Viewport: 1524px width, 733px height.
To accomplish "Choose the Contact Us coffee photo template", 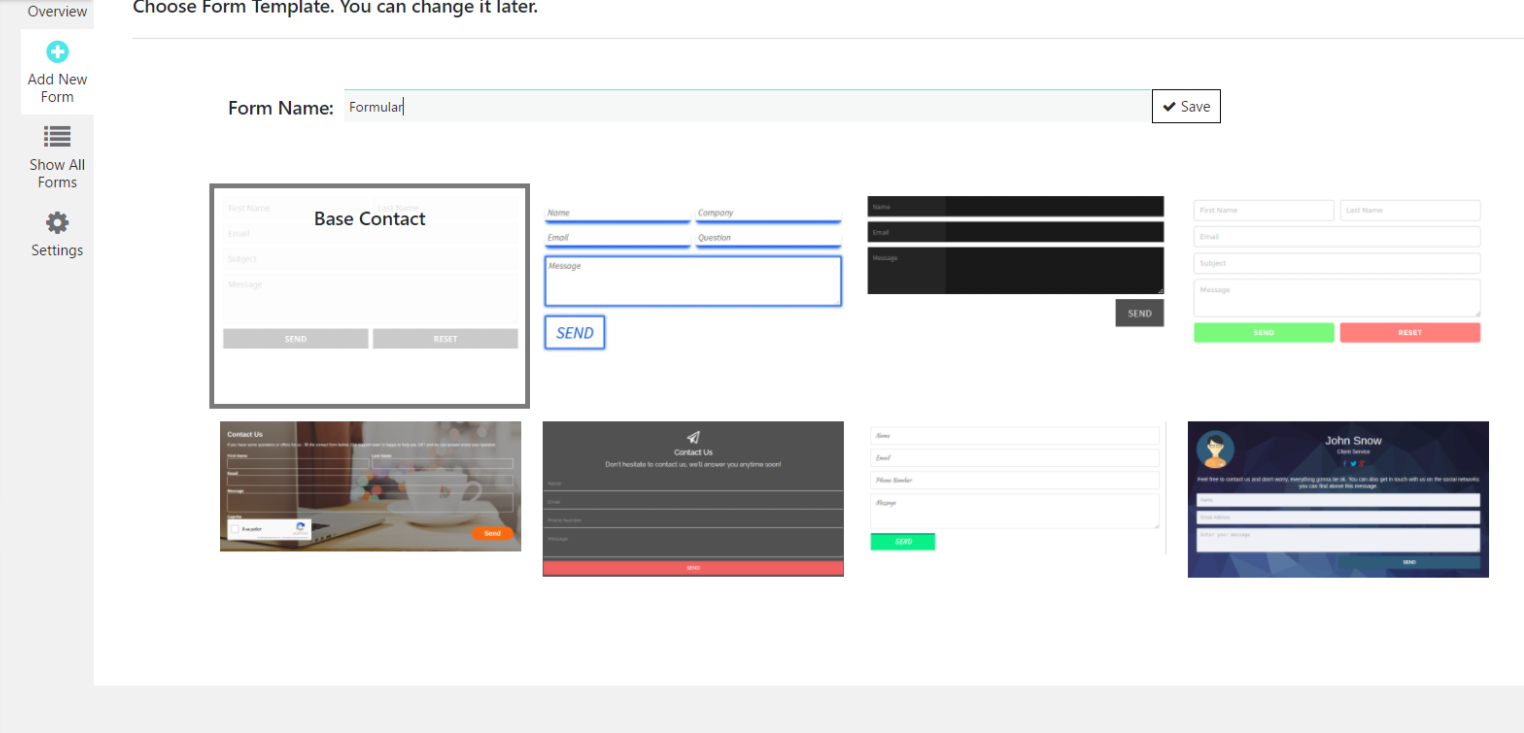I will pos(370,486).
